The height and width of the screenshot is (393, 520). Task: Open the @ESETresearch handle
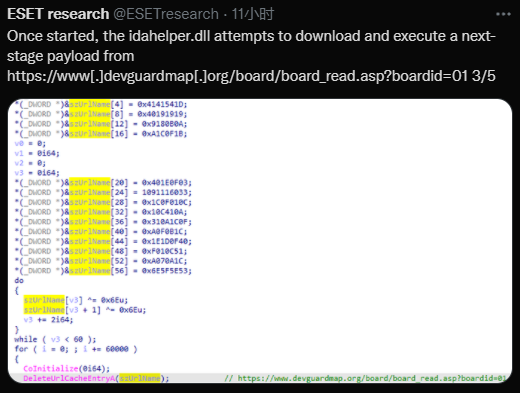click(166, 14)
